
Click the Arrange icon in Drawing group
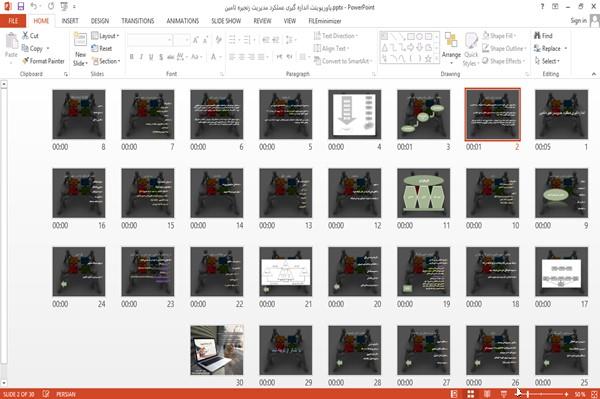pos(451,41)
